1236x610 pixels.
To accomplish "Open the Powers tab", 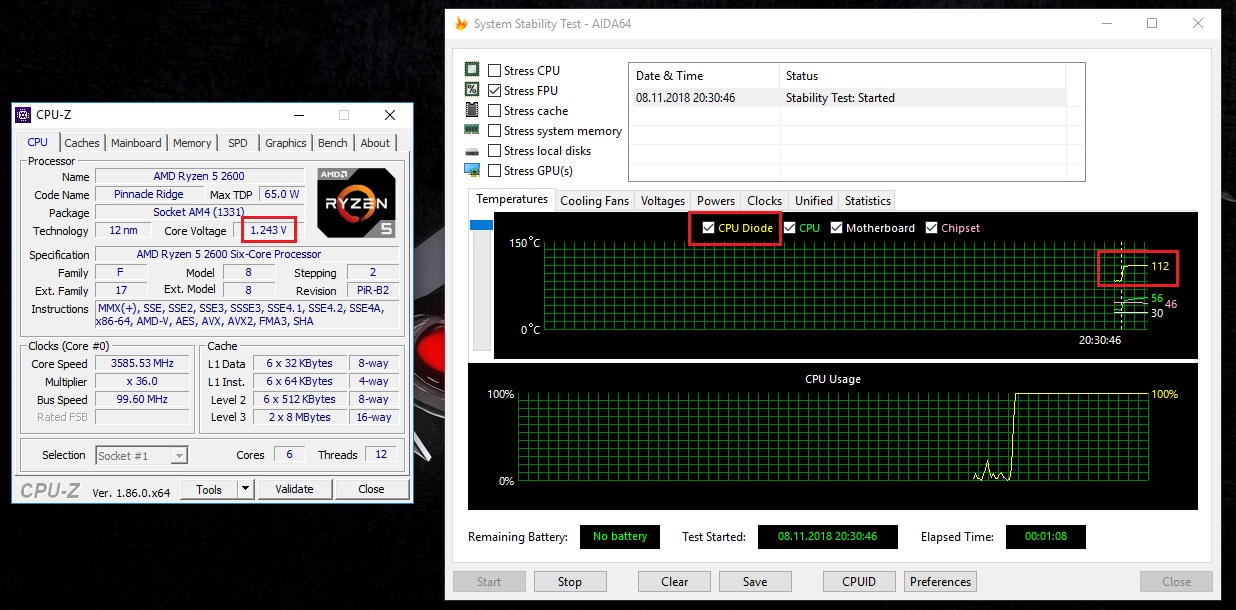I will click(716, 200).
